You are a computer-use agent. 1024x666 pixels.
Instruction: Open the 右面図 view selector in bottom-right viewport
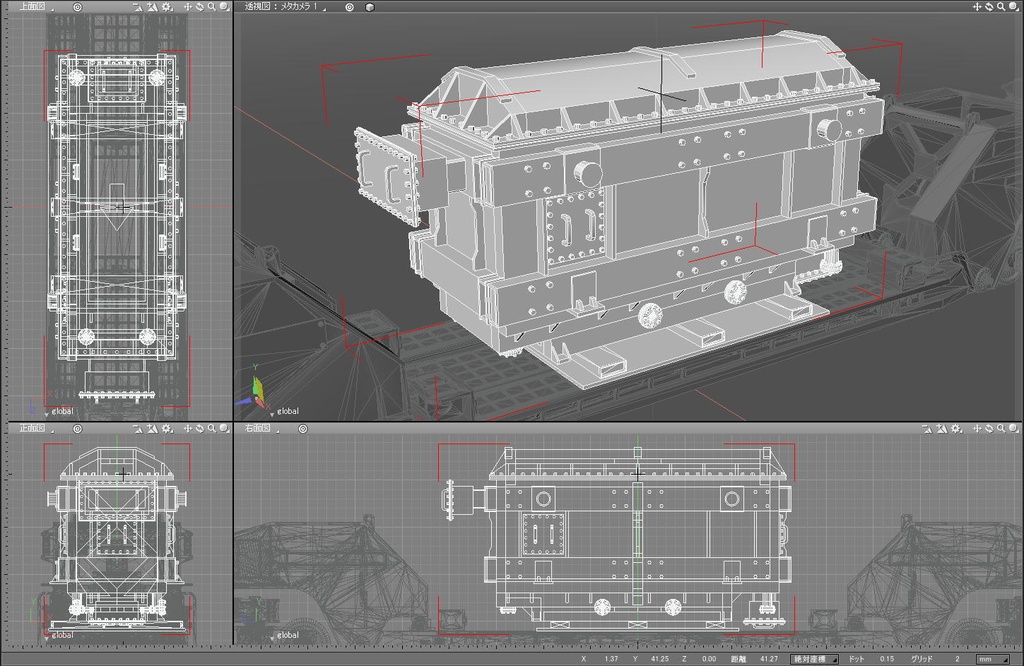click(262, 428)
